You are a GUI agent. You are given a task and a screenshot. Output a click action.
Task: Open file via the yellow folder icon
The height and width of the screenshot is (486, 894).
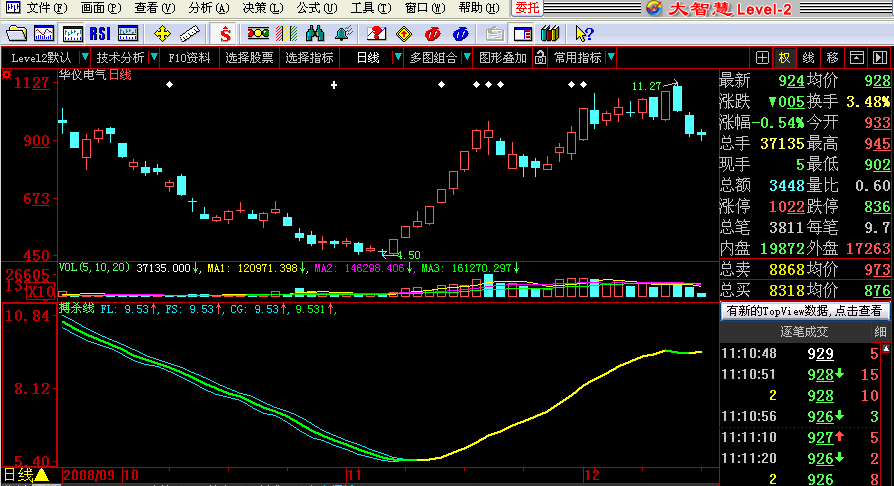pos(16,34)
